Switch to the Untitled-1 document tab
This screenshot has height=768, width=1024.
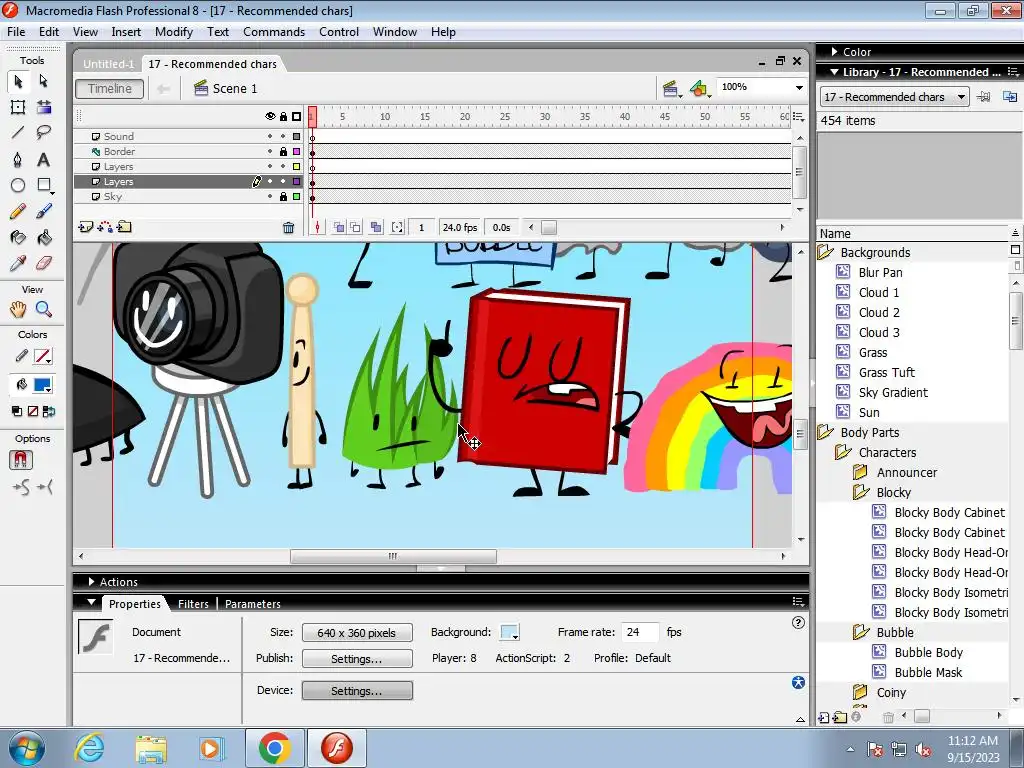coord(108,64)
